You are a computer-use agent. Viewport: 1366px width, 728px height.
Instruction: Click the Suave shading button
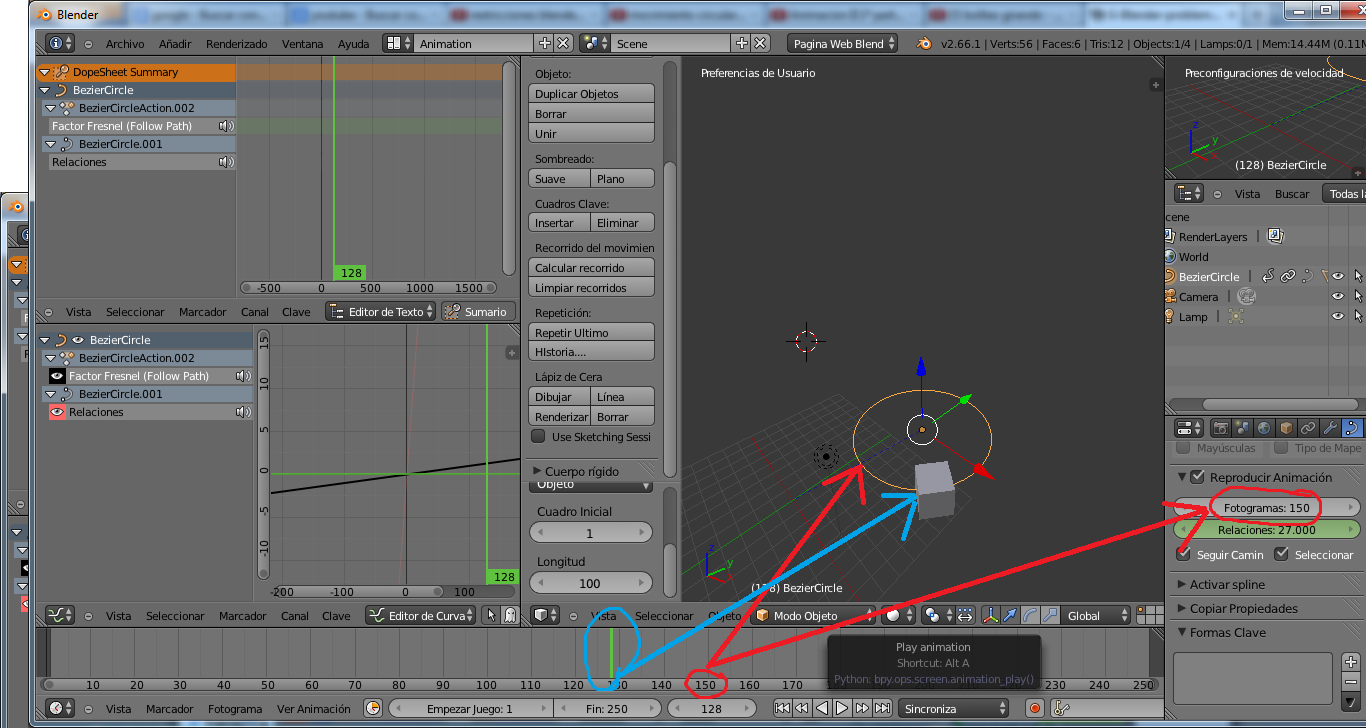click(559, 178)
